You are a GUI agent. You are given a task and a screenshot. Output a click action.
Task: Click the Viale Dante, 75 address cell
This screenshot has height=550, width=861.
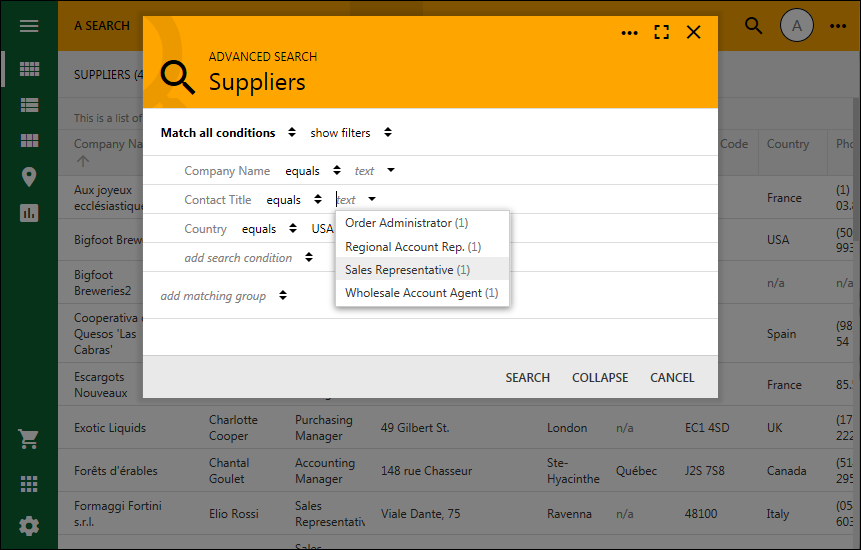[x=420, y=514]
